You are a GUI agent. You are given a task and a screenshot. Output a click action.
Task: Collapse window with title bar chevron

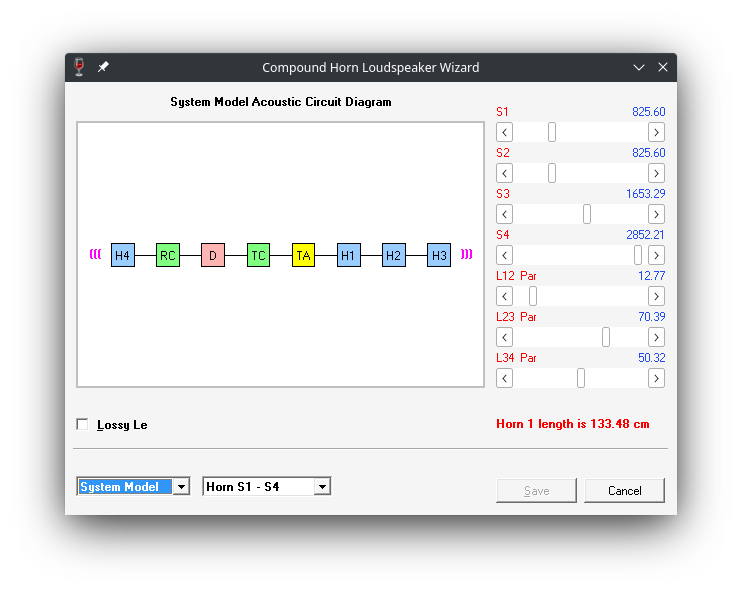[x=639, y=67]
